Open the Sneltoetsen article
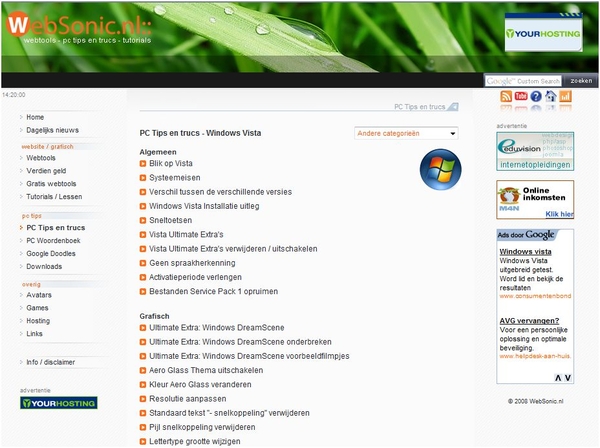The height and width of the screenshot is (448, 600). point(170,220)
